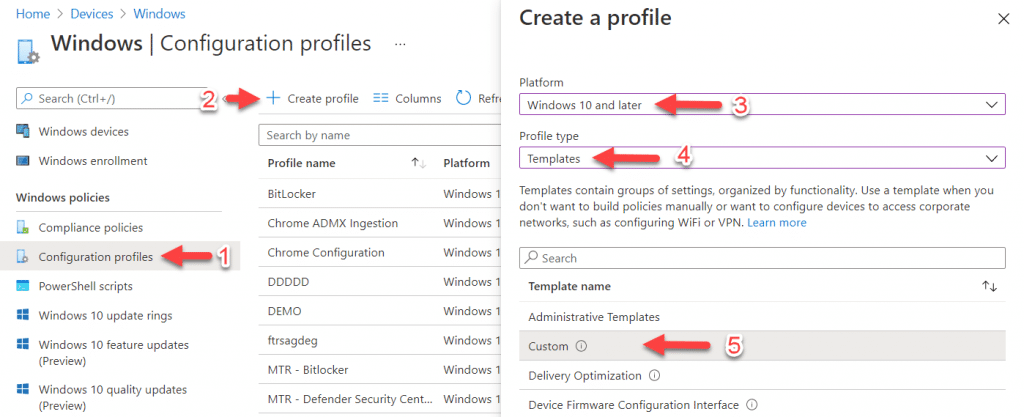
Task: Click the Configuration profiles sidebar icon
Action: [23, 256]
